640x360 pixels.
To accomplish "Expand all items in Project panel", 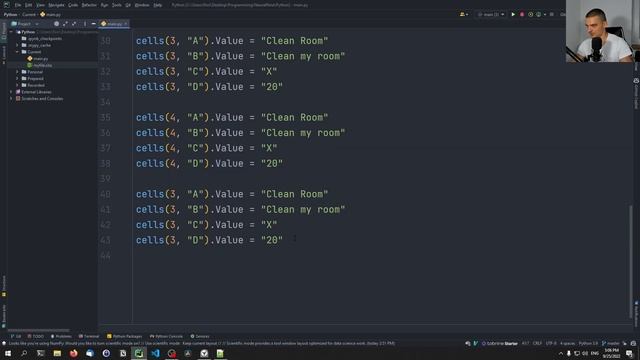I will click(65, 24).
